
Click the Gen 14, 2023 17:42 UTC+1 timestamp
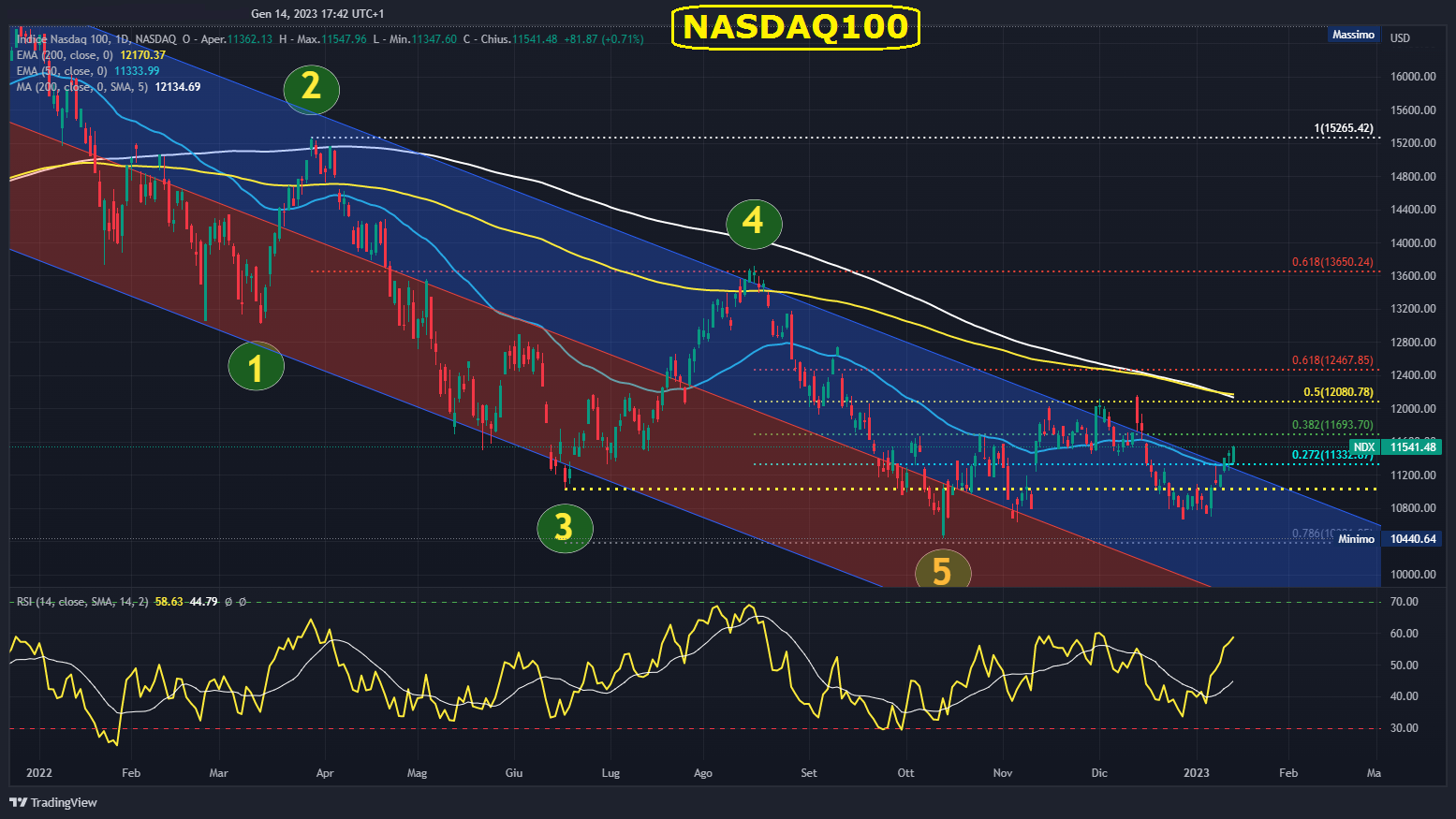[x=317, y=14]
